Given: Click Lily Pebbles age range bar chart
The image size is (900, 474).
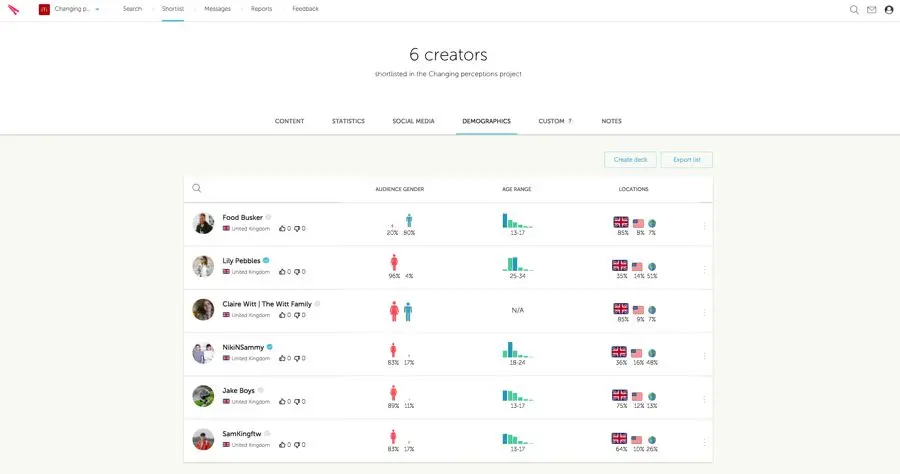Looking at the screenshot, I should coord(517,266).
